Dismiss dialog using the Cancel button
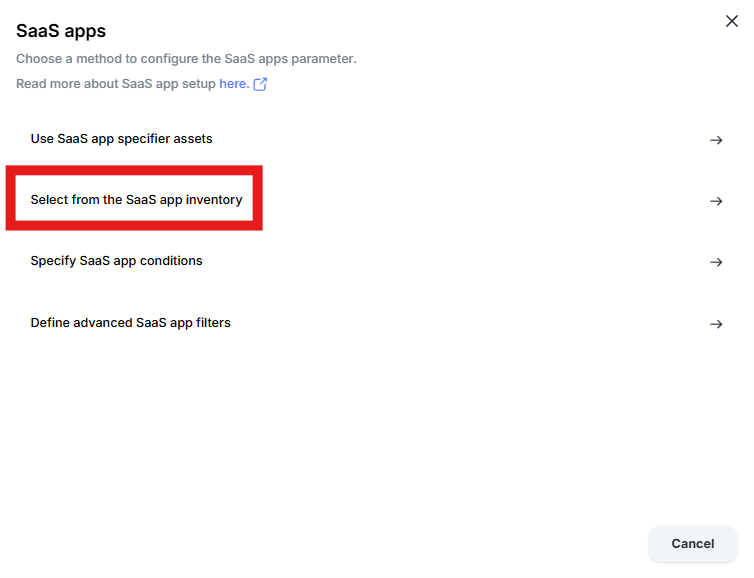The width and height of the screenshot is (754, 578). (x=692, y=543)
